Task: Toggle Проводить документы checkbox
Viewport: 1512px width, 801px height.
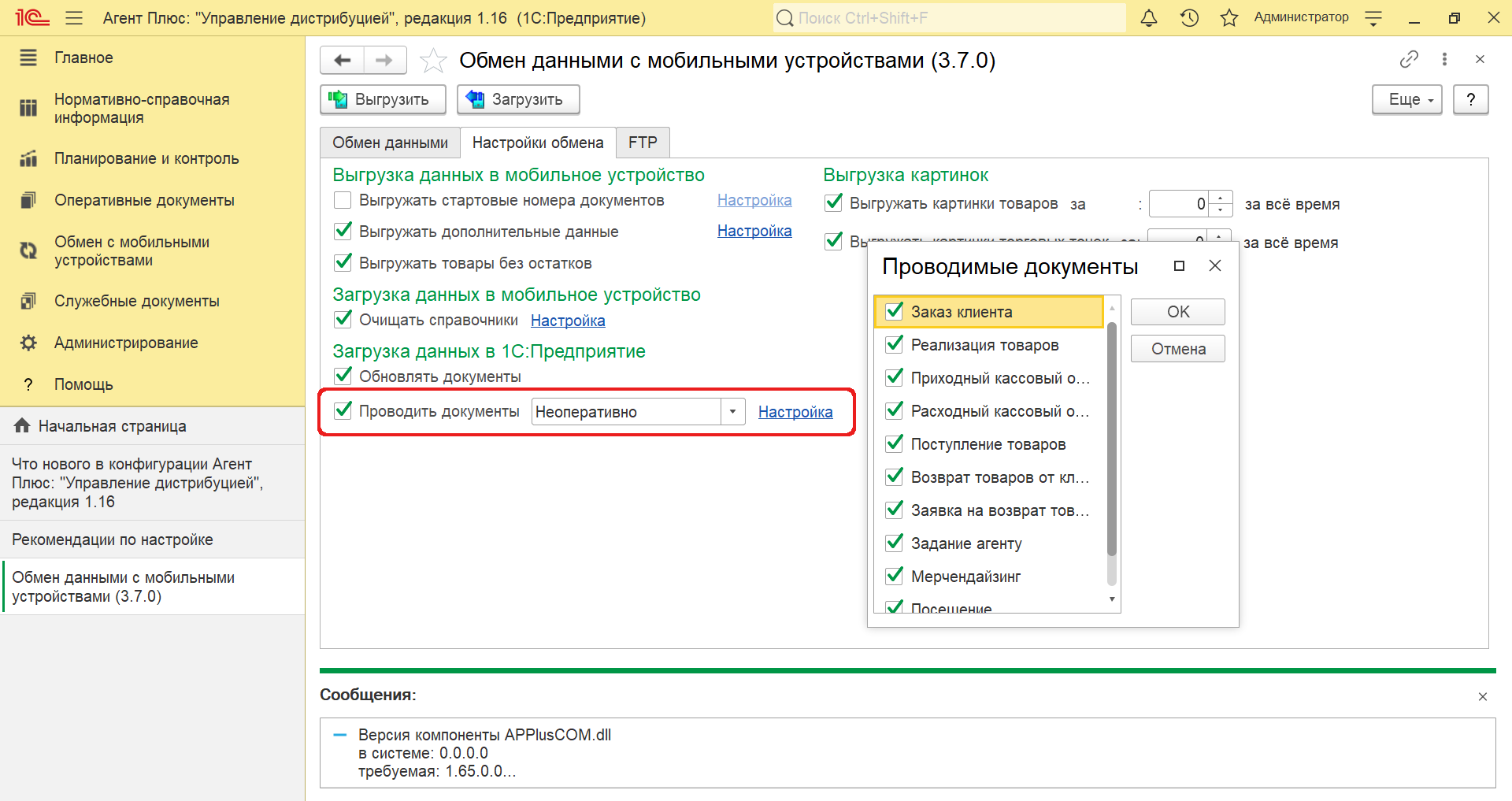Action: tap(343, 411)
